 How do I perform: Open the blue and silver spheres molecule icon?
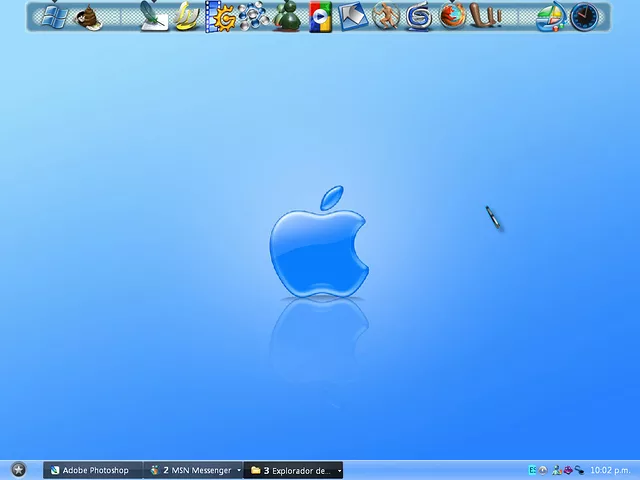[x=253, y=17]
